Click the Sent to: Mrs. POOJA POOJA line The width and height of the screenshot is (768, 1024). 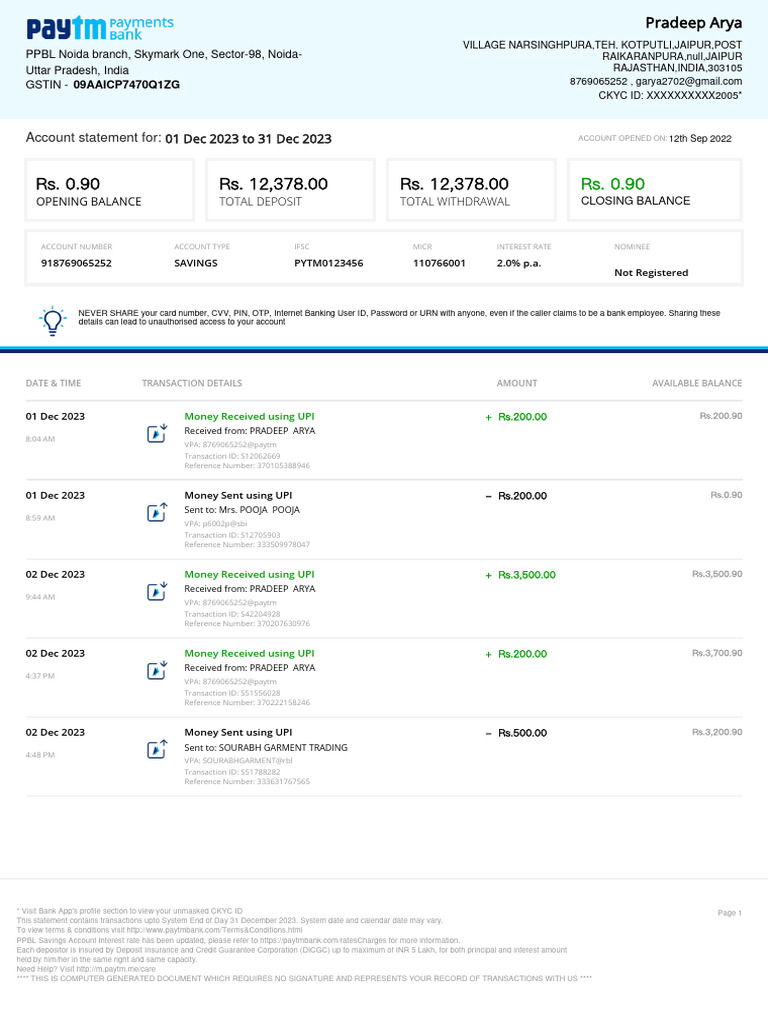242,510
